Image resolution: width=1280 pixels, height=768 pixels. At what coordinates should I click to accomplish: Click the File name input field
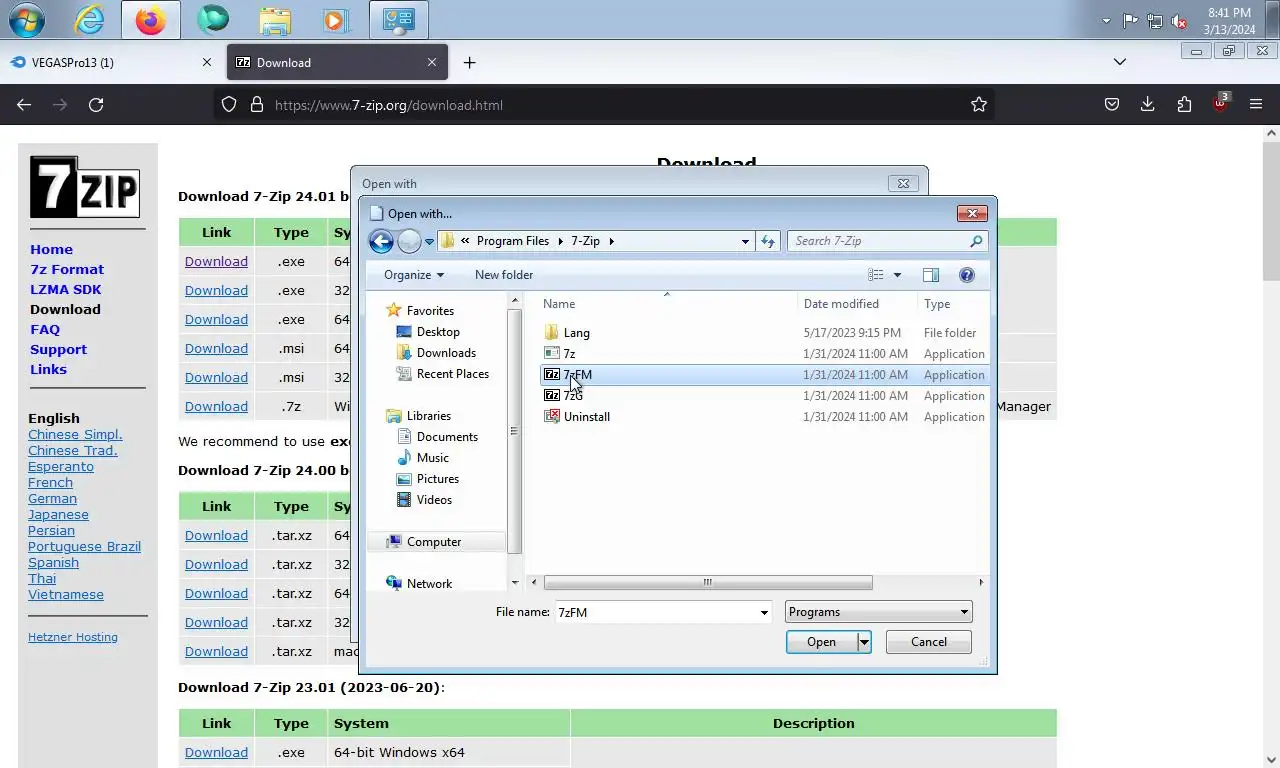click(656, 612)
